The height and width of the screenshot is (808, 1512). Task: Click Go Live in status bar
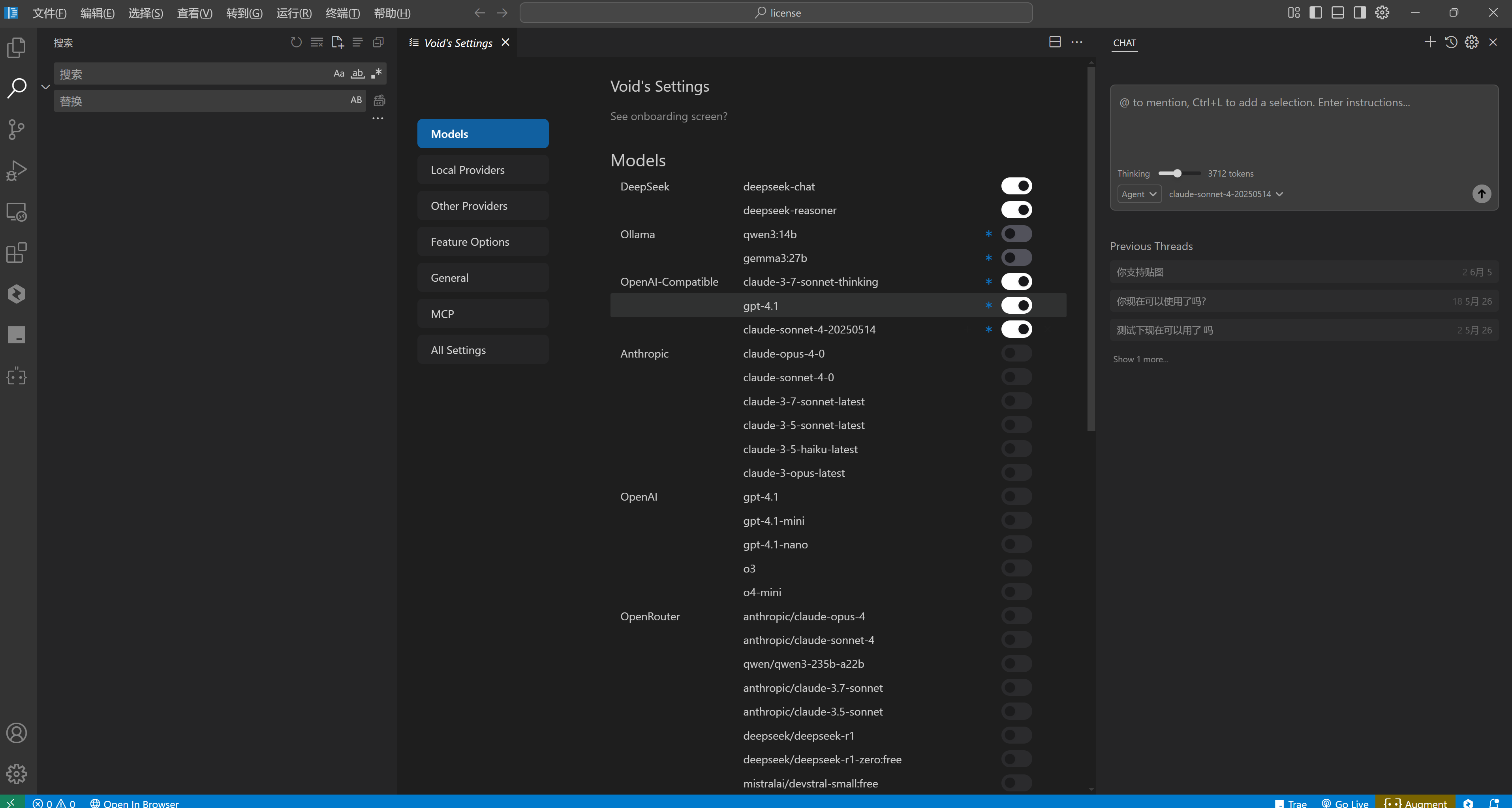coord(1345,803)
